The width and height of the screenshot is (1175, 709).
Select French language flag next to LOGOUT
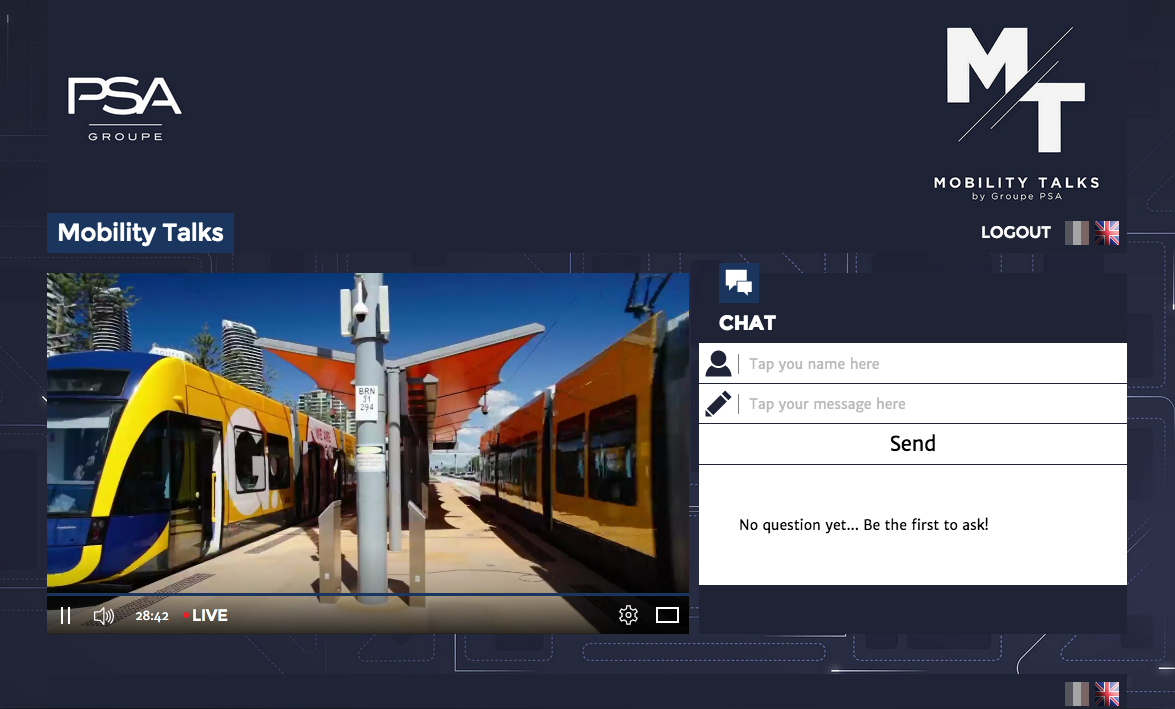(1077, 232)
